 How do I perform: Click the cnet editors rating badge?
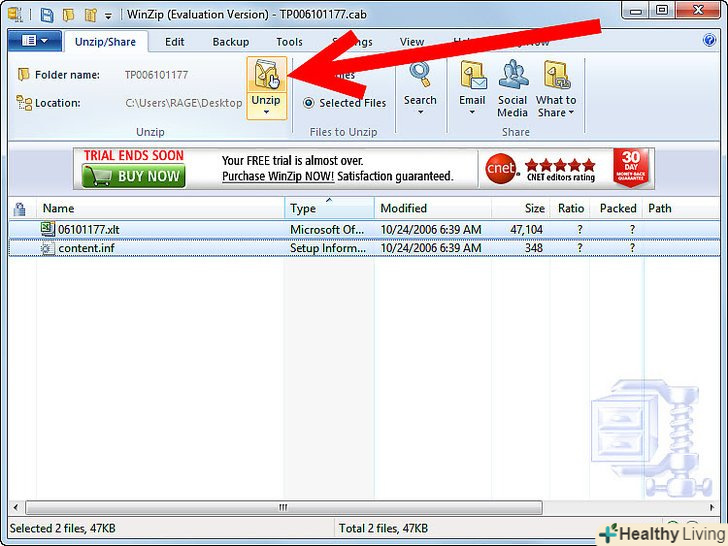click(x=540, y=169)
